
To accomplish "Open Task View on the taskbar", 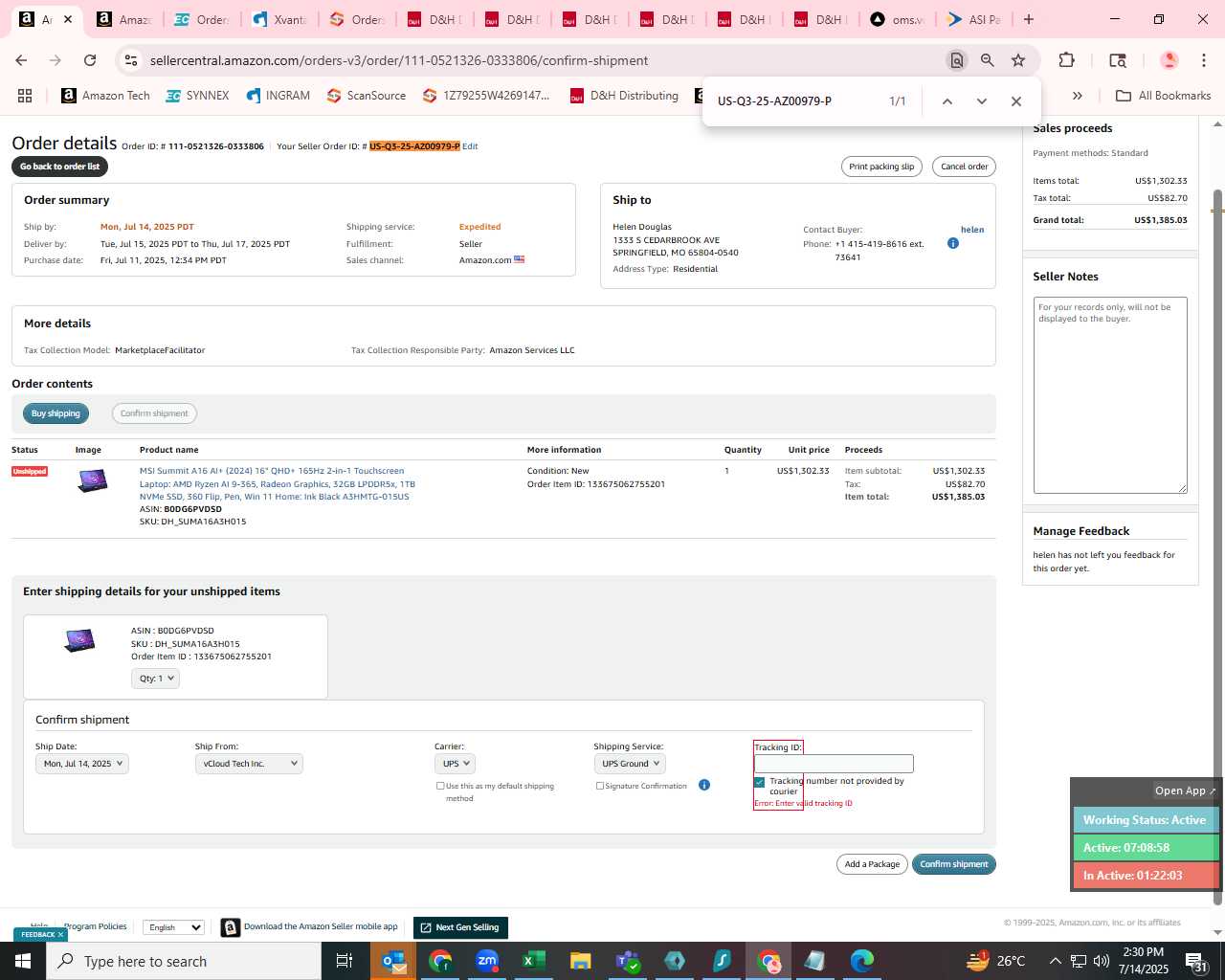I will pyautogui.click(x=345, y=961).
